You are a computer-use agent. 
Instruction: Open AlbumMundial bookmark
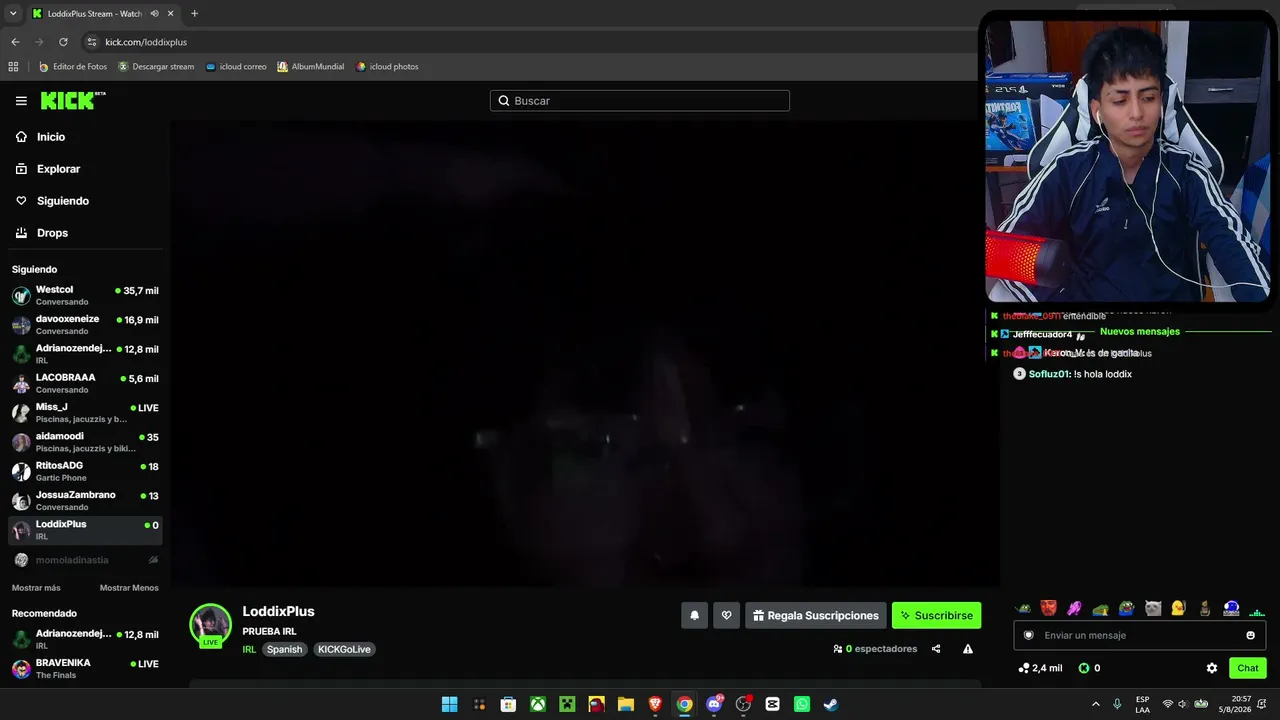311,67
